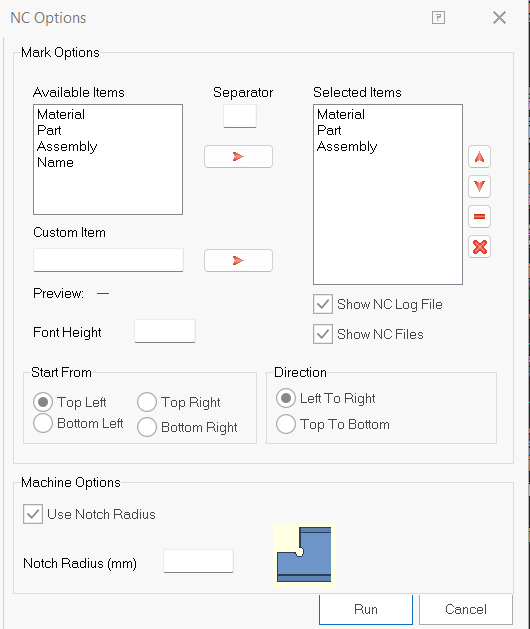Add custom item using arrow button
This screenshot has height=629, width=530.
tap(238, 260)
